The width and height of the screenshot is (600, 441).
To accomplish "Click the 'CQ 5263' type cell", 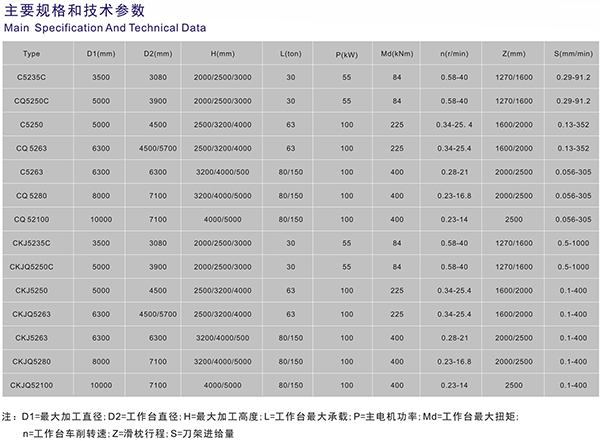I will point(31,149).
